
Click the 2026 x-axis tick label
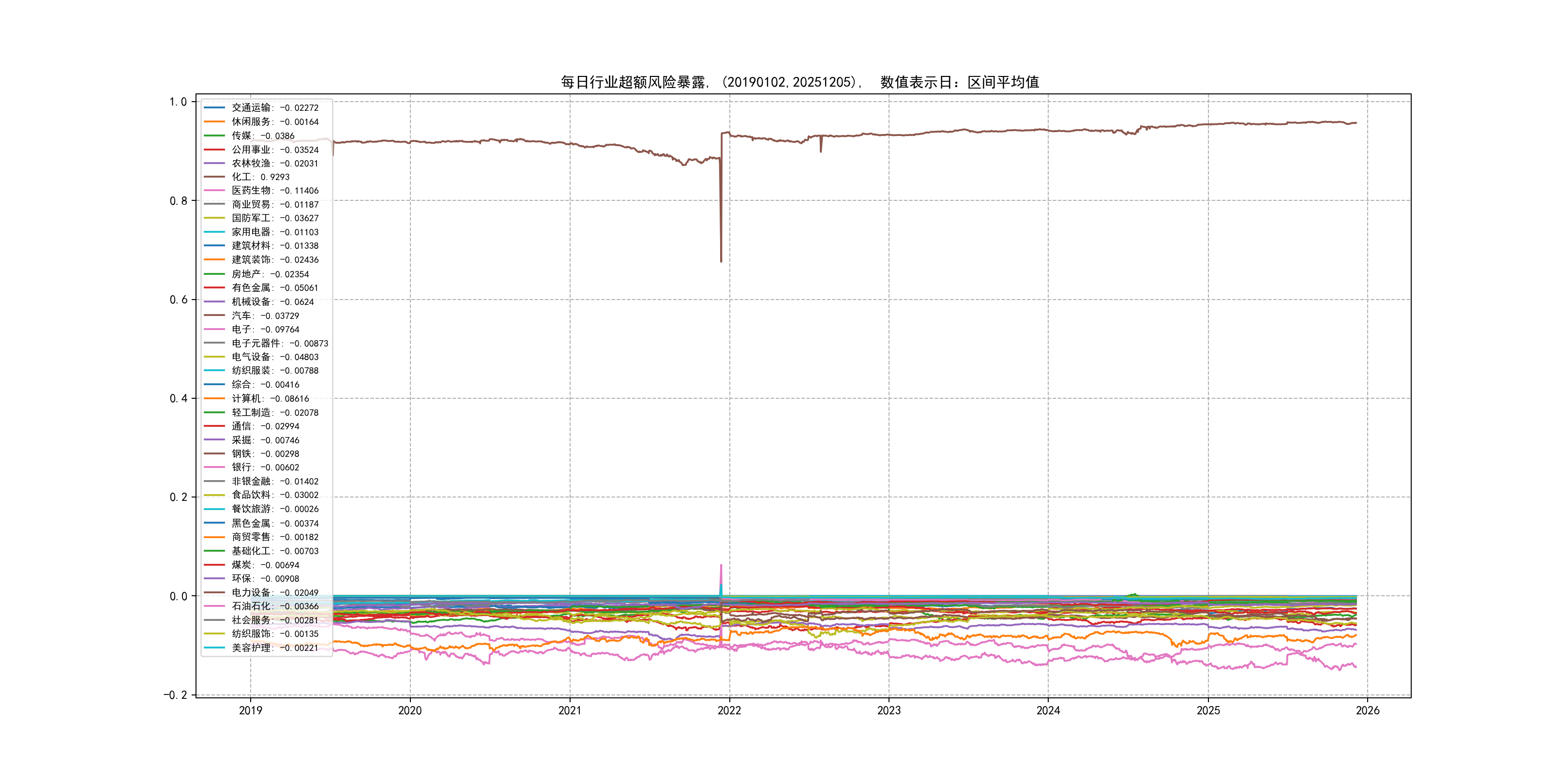pyautogui.click(x=1367, y=710)
